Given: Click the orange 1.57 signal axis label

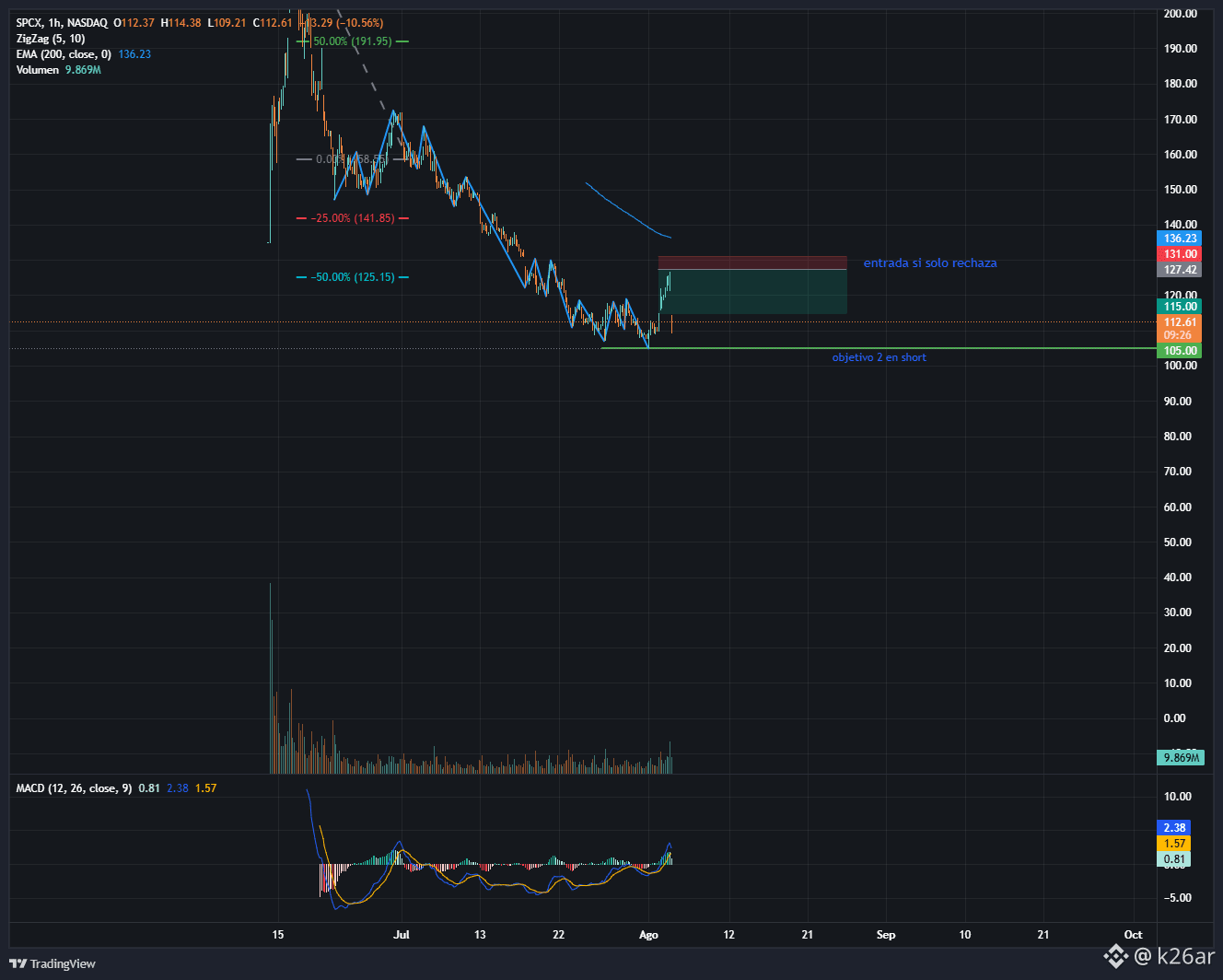Looking at the screenshot, I should [x=1173, y=844].
